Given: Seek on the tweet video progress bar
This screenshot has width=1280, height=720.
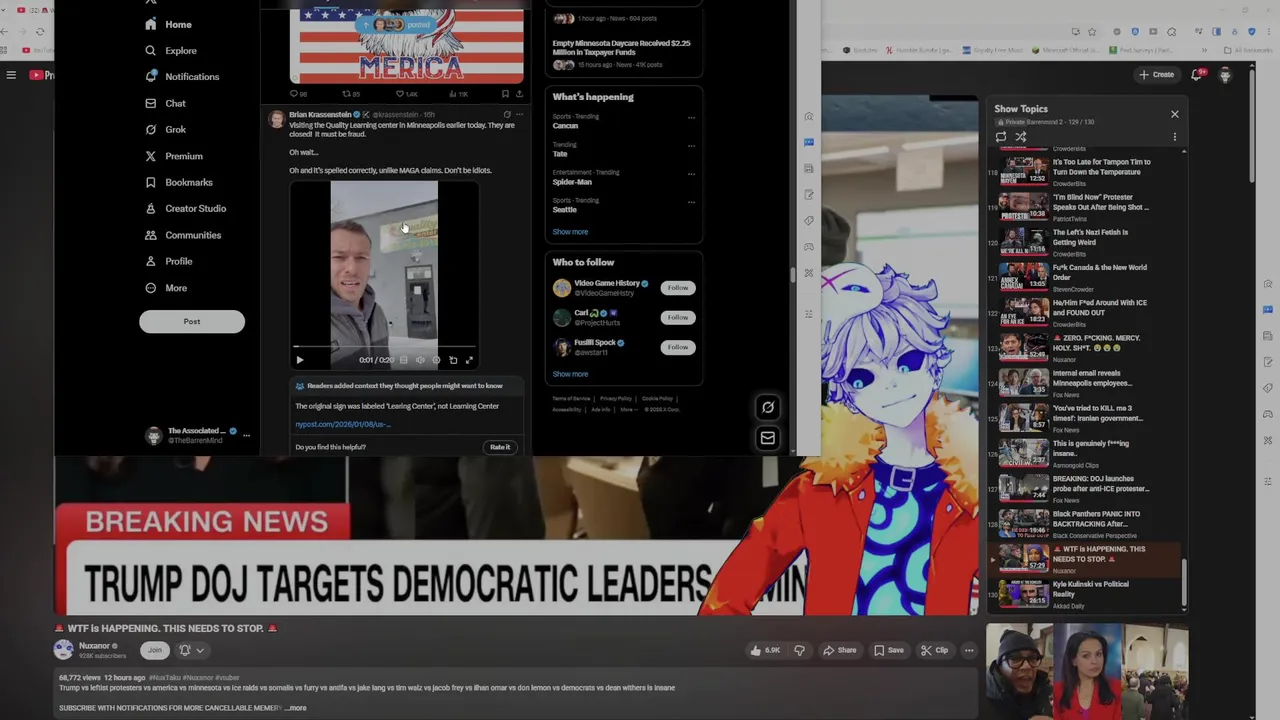Looking at the screenshot, I should (384, 348).
